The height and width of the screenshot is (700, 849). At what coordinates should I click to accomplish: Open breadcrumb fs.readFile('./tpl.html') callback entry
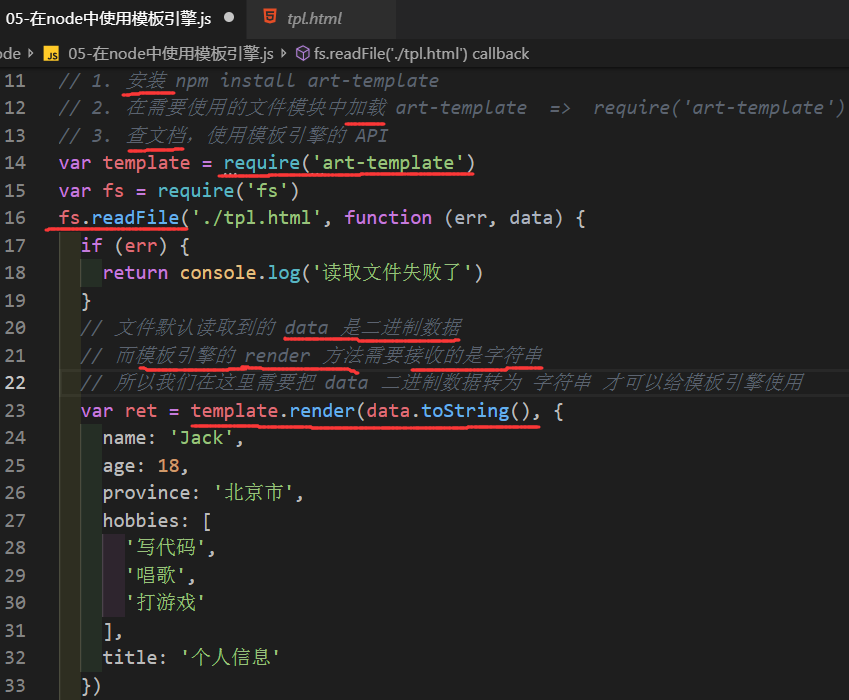(421, 54)
